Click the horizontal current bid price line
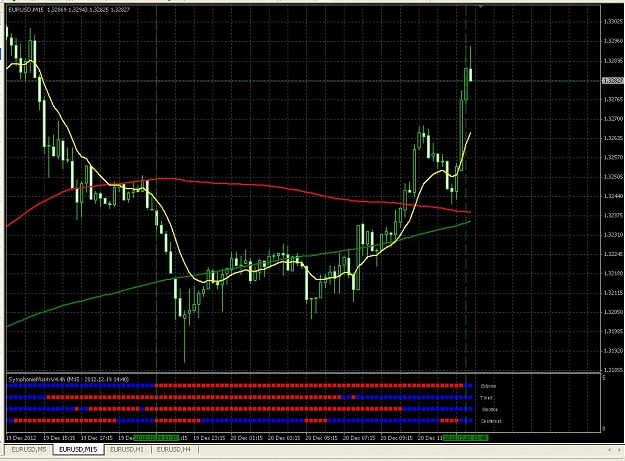This screenshot has height=461, width=625. 303,80
